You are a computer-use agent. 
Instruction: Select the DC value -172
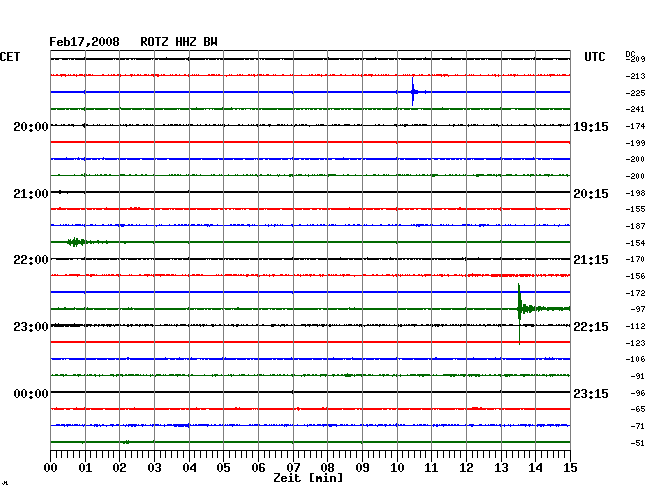[635, 293]
